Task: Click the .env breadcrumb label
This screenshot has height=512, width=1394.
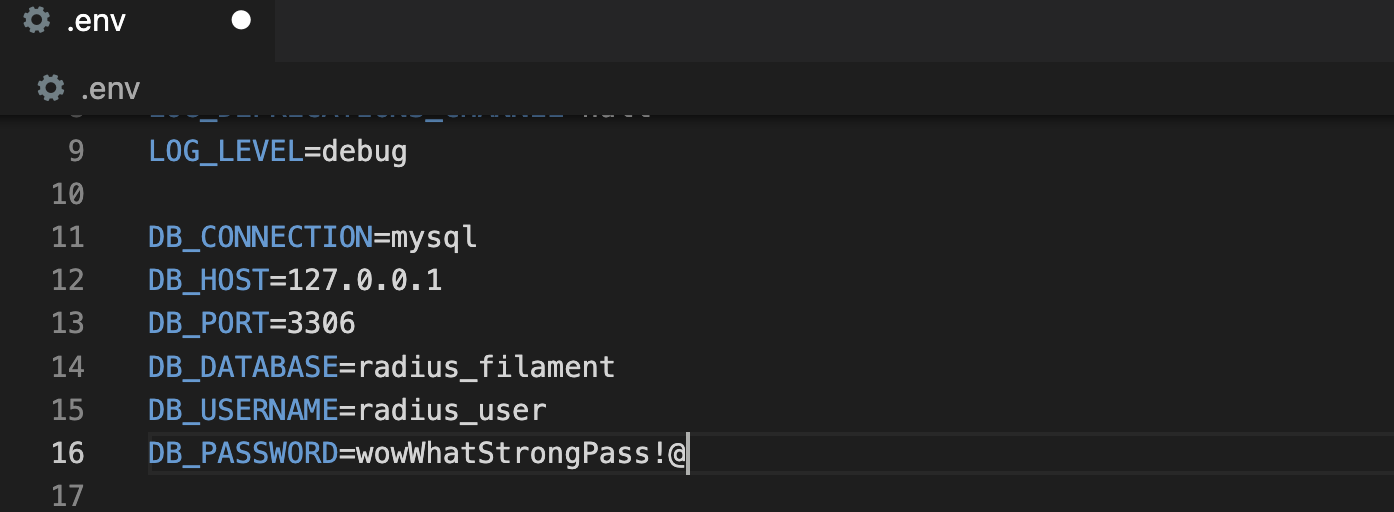Action: (x=110, y=89)
